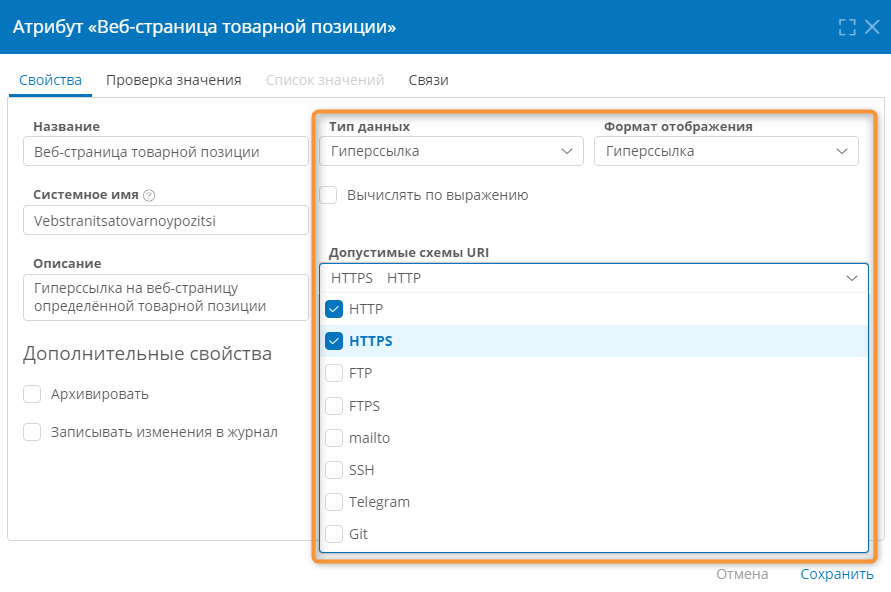Tick the Telegram scheme checkbox

(334, 502)
